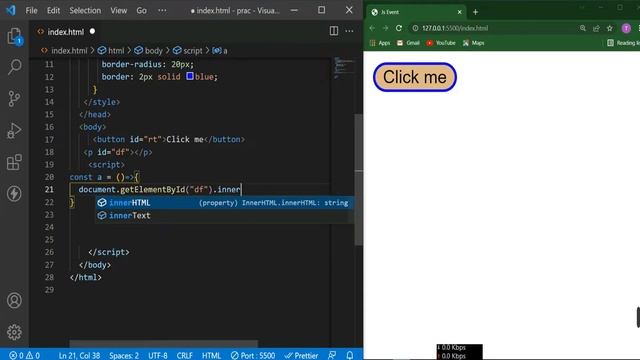Click the browser address bar URL
This screenshot has height=360, width=640.
(455, 28)
